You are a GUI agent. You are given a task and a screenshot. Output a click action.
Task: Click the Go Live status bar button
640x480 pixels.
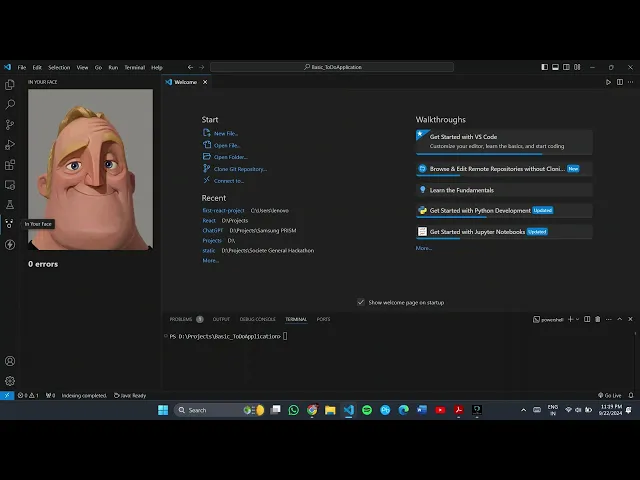610,395
